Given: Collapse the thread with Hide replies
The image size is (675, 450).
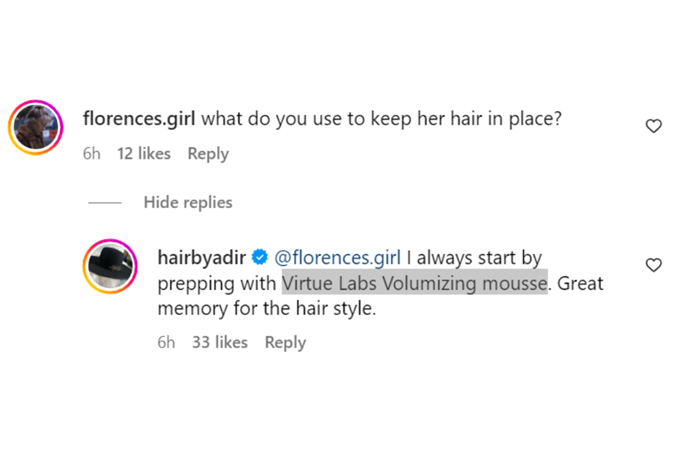Looking at the screenshot, I should (x=188, y=202).
